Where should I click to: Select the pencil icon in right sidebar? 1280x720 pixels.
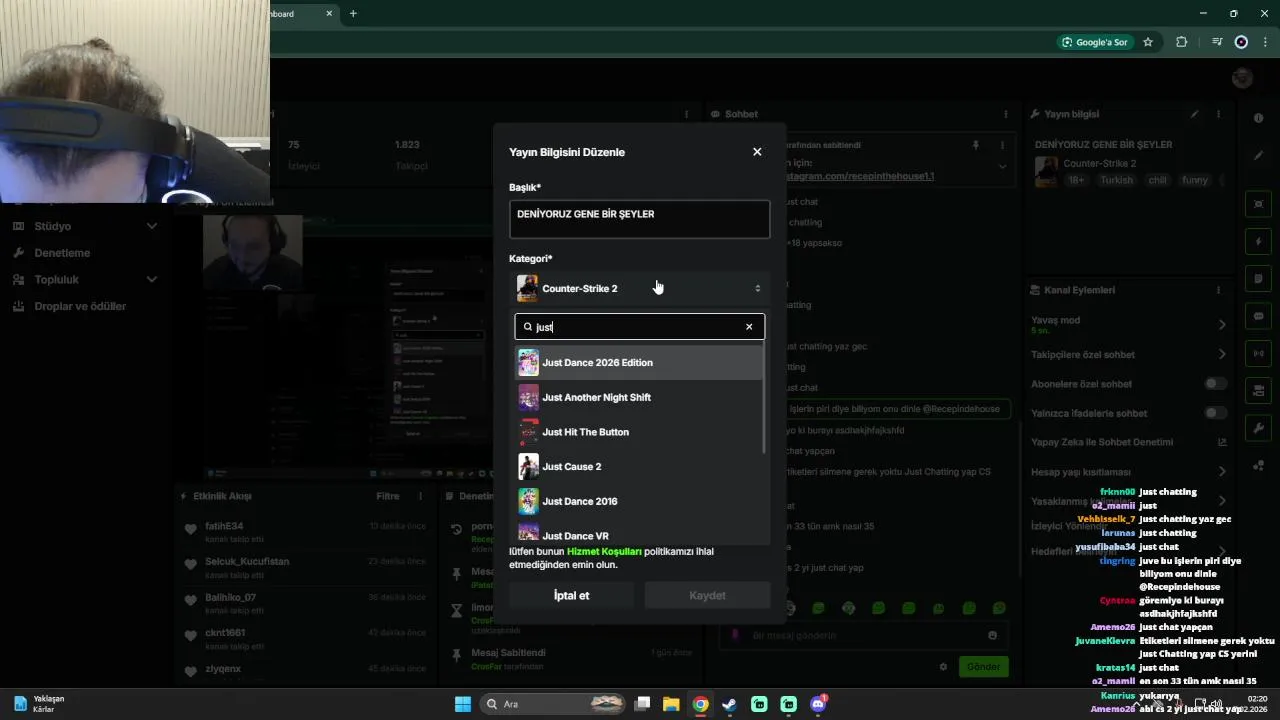click(1258, 155)
